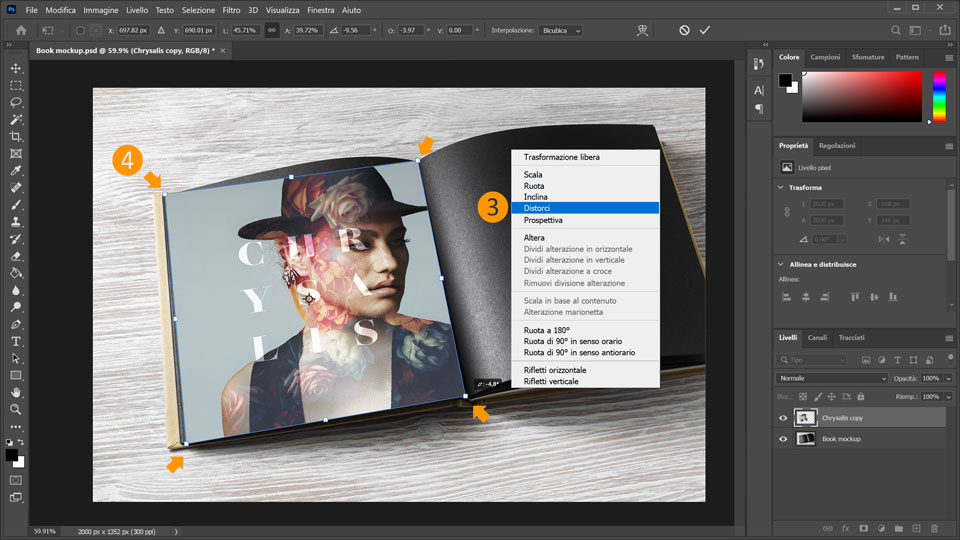
Task: Select the Paint Bucket tool
Action: (16, 273)
